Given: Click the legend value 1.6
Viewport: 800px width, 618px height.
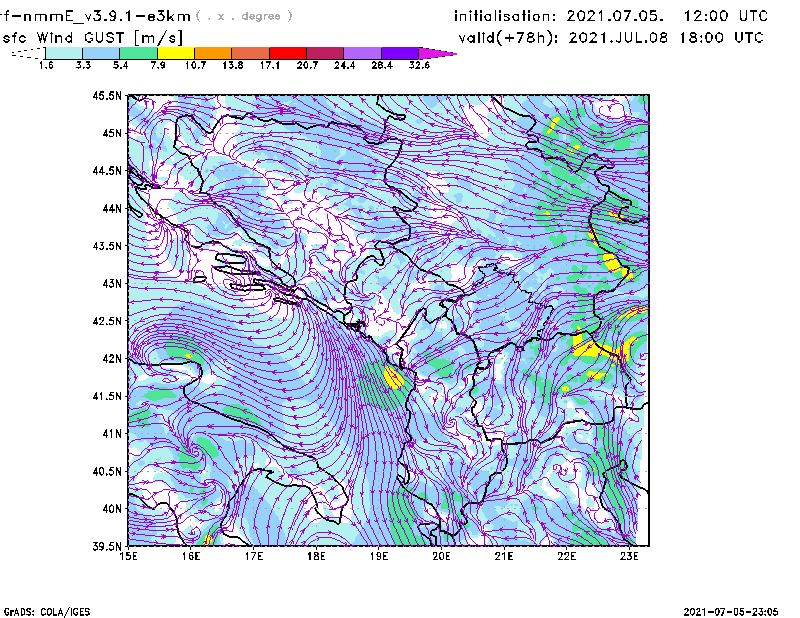Looking at the screenshot, I should 46,65.
